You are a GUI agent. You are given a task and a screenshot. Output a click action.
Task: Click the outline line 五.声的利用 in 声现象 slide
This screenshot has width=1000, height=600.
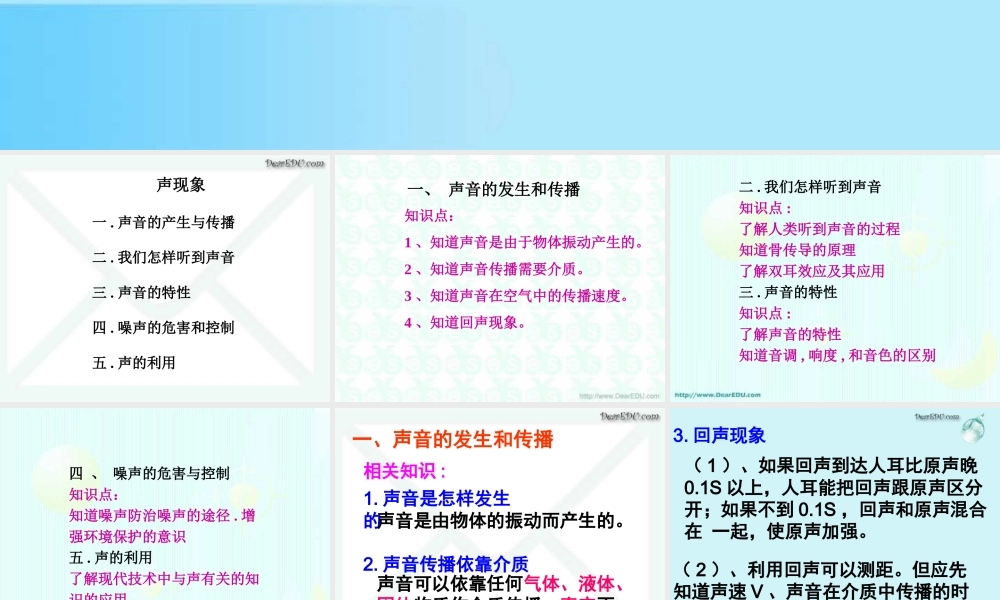tap(133, 363)
